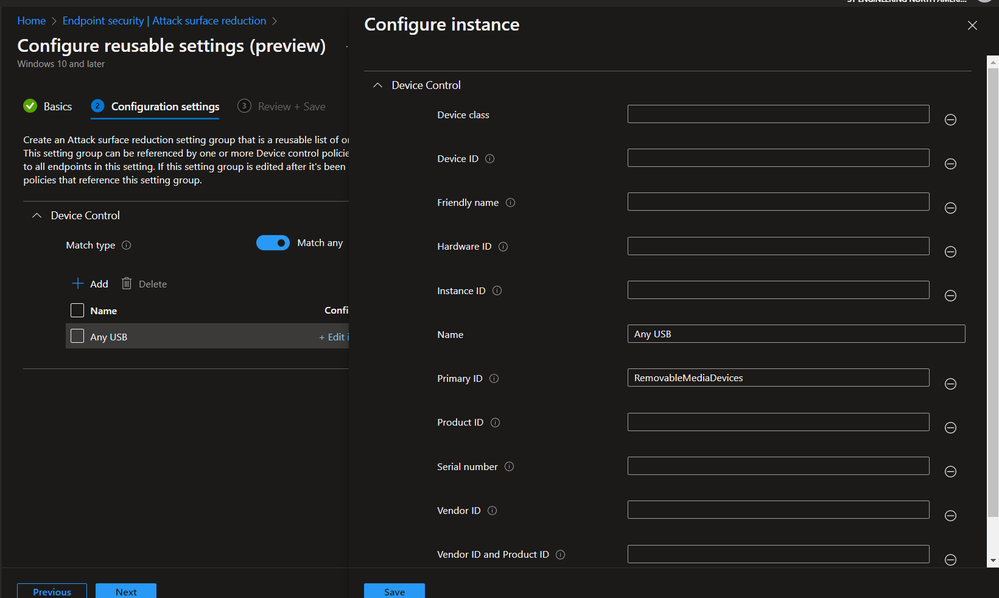Click the scrollbar down arrow
Screen dimensions: 999x598
pyautogui.click(x=993, y=561)
